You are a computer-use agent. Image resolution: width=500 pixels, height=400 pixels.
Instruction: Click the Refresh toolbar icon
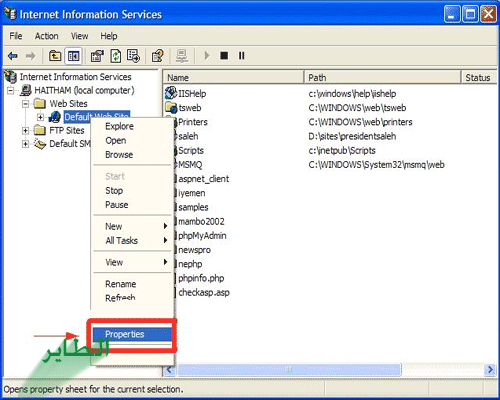point(116,56)
